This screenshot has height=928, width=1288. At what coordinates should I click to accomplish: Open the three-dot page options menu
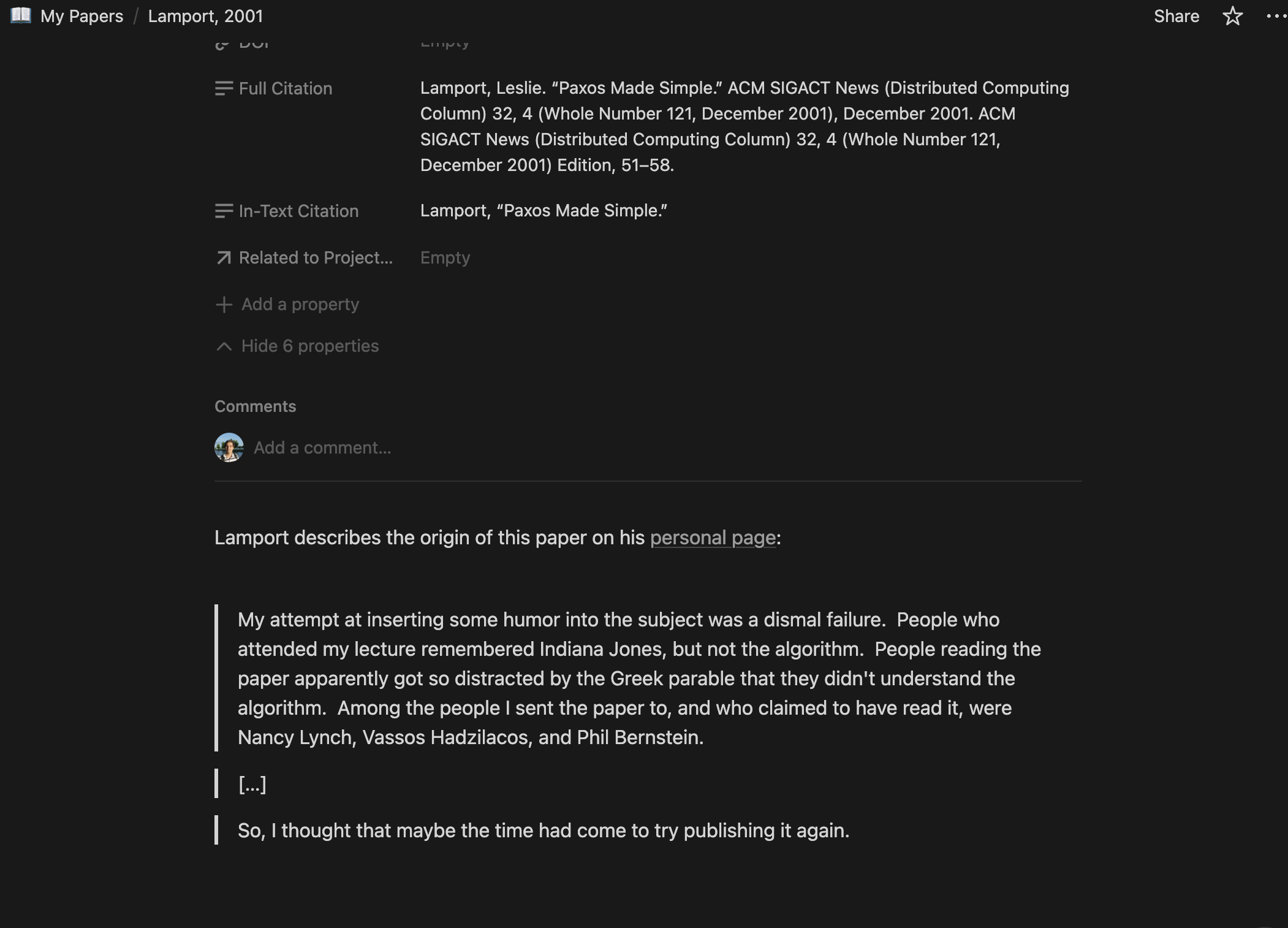1276,16
